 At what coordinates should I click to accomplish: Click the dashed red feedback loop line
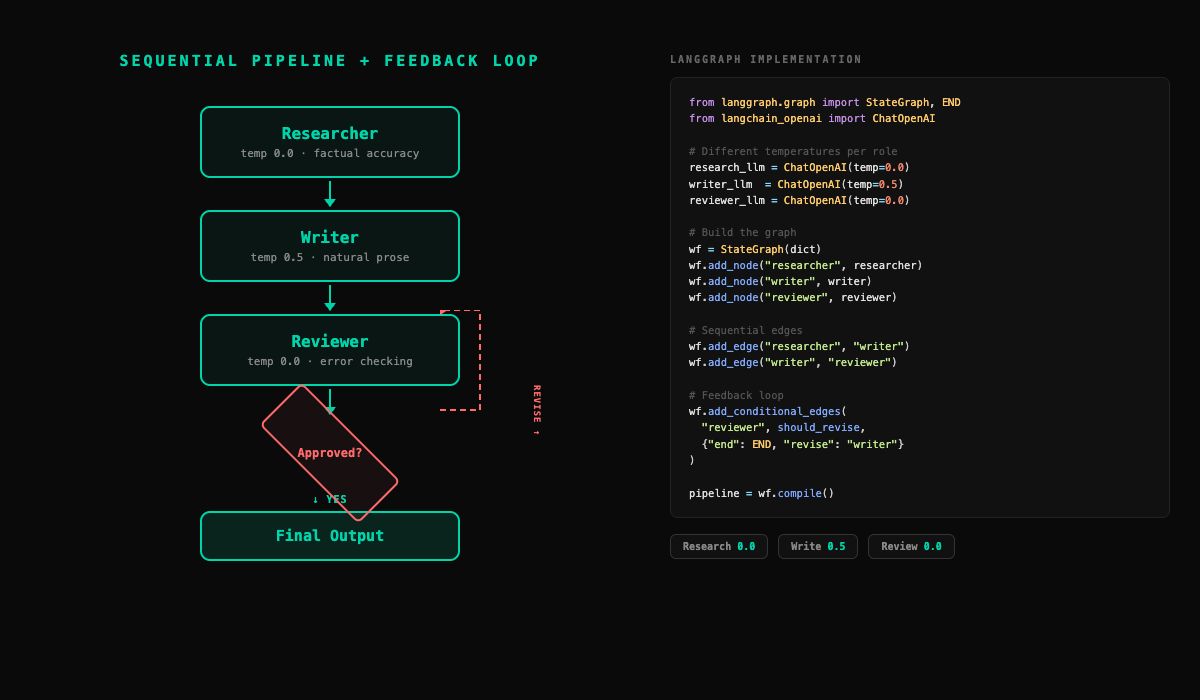click(480, 360)
